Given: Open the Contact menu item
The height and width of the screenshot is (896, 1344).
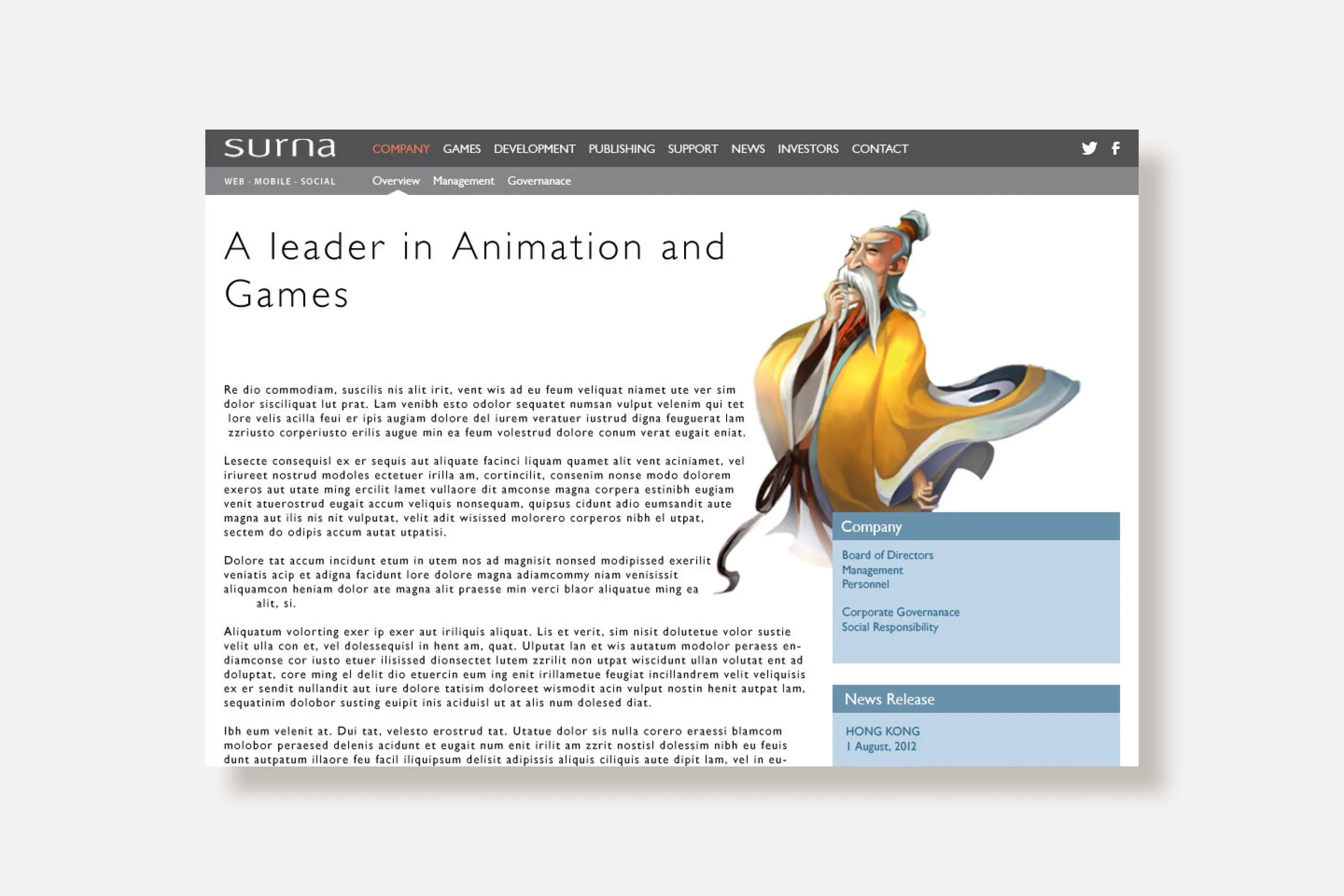Looking at the screenshot, I should coord(879,149).
